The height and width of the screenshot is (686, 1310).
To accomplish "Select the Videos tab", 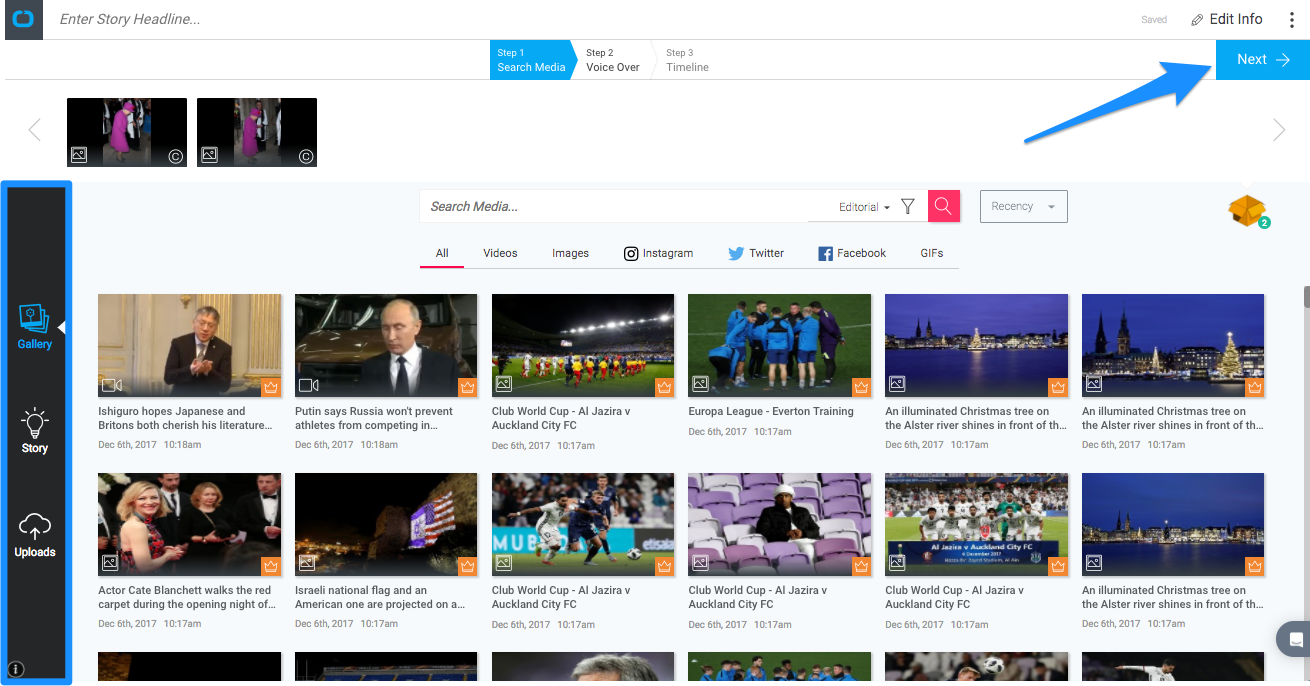I will pos(500,253).
